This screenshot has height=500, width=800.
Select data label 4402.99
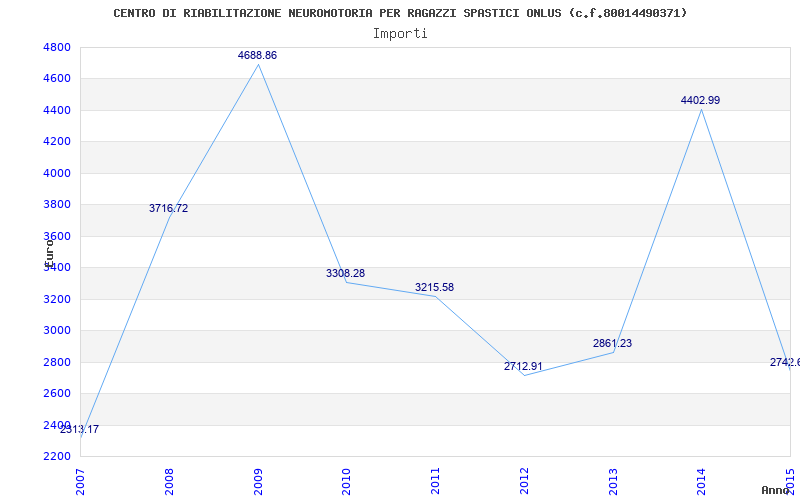700,100
